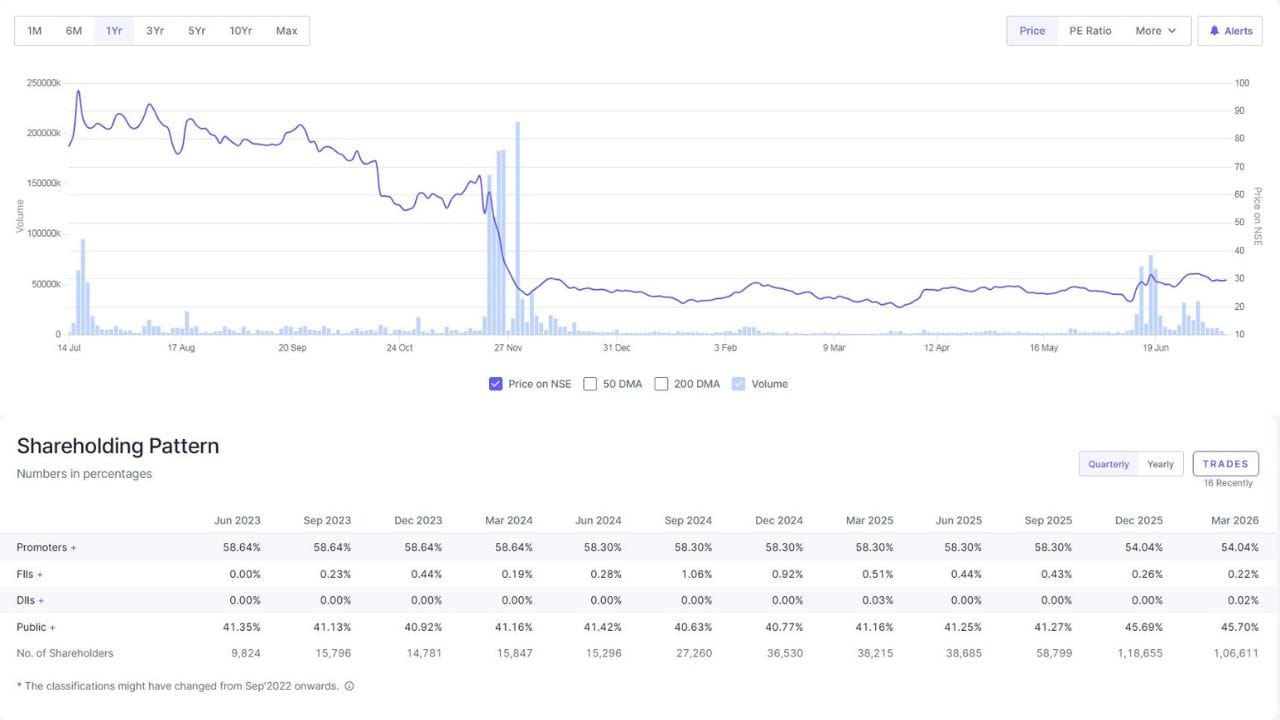Open the TRADES button
This screenshot has height=720, width=1280.
coord(1226,464)
